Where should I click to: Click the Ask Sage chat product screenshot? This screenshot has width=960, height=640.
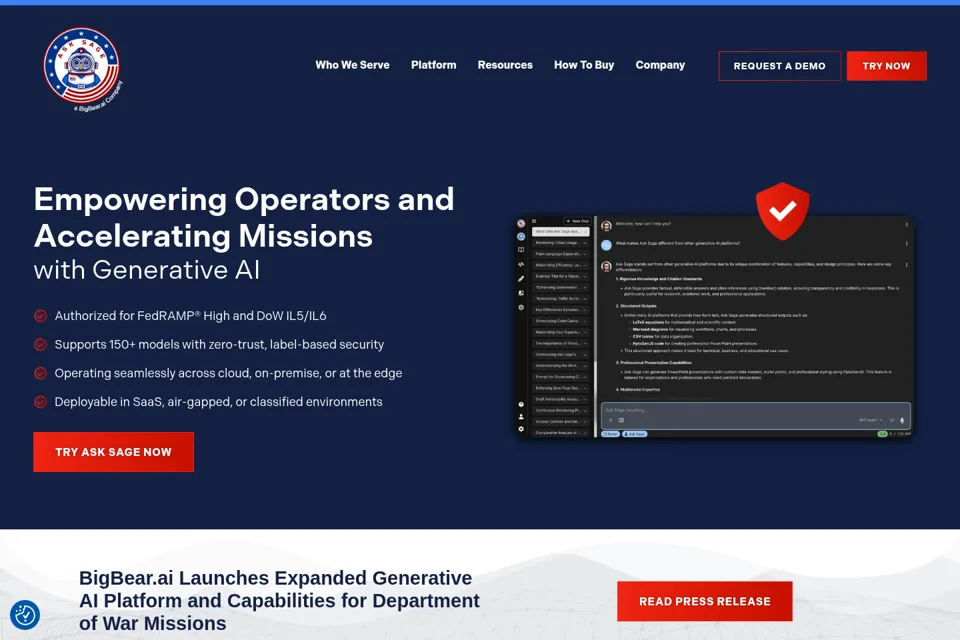[714, 326]
